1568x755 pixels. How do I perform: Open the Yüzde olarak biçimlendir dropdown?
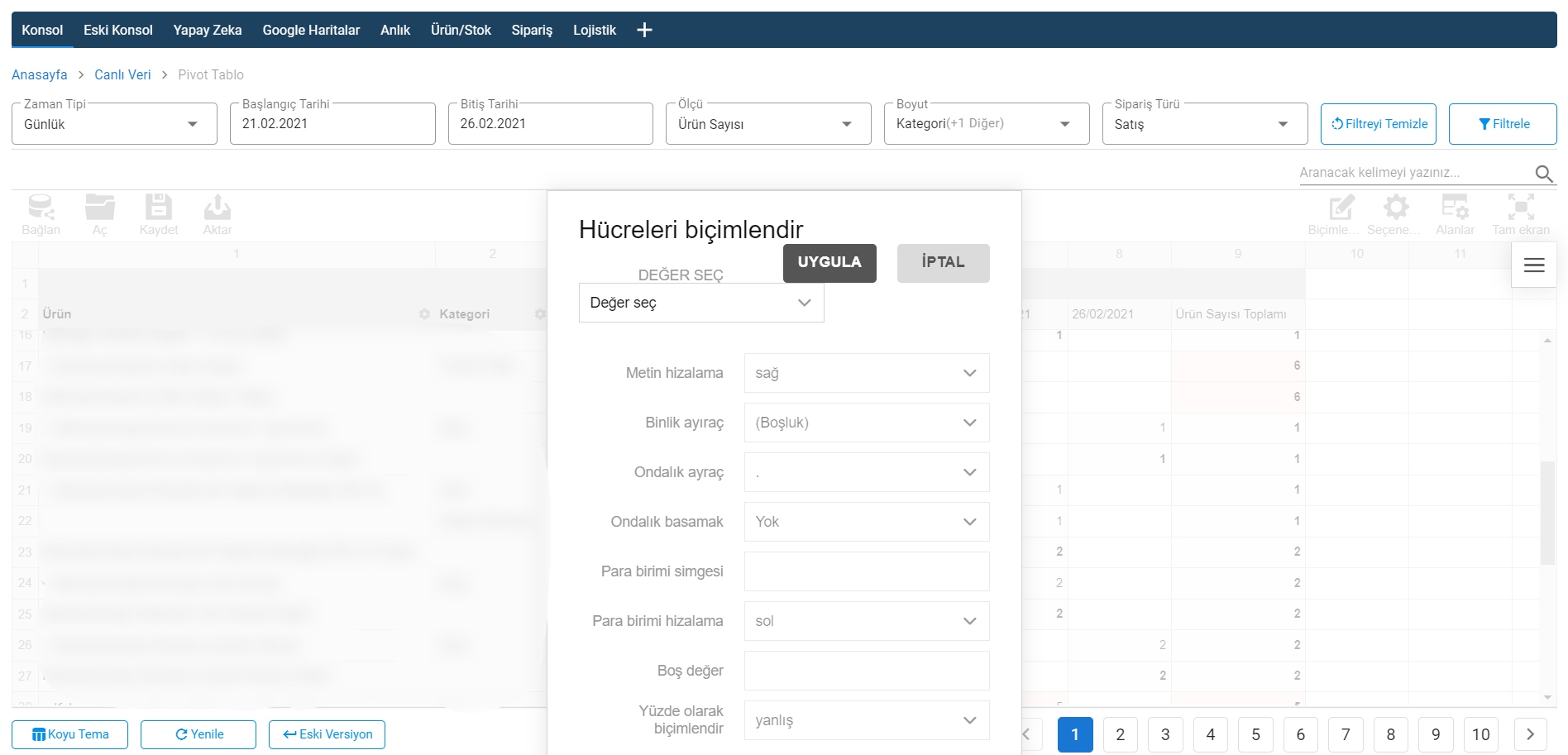point(867,720)
